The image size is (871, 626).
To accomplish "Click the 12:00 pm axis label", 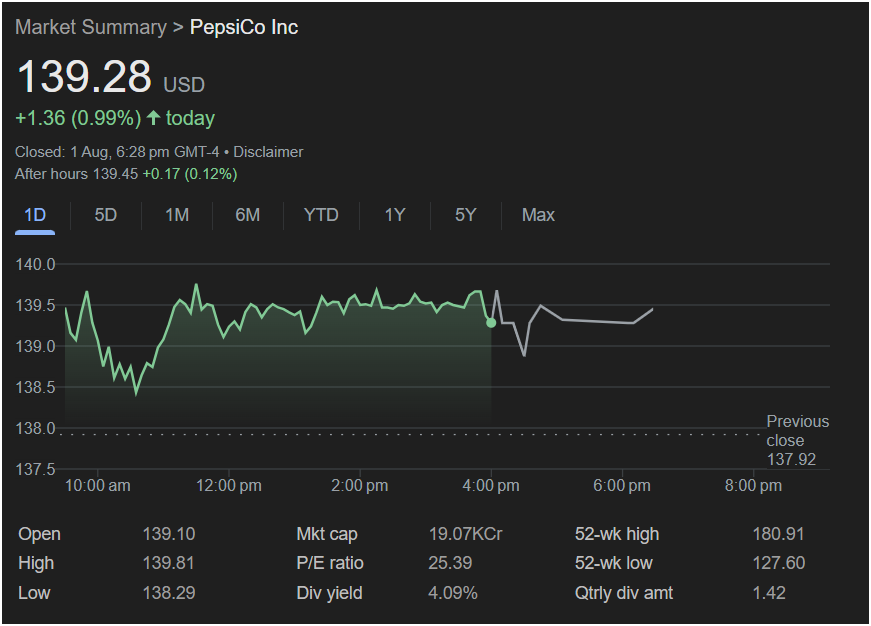I will coord(229,486).
